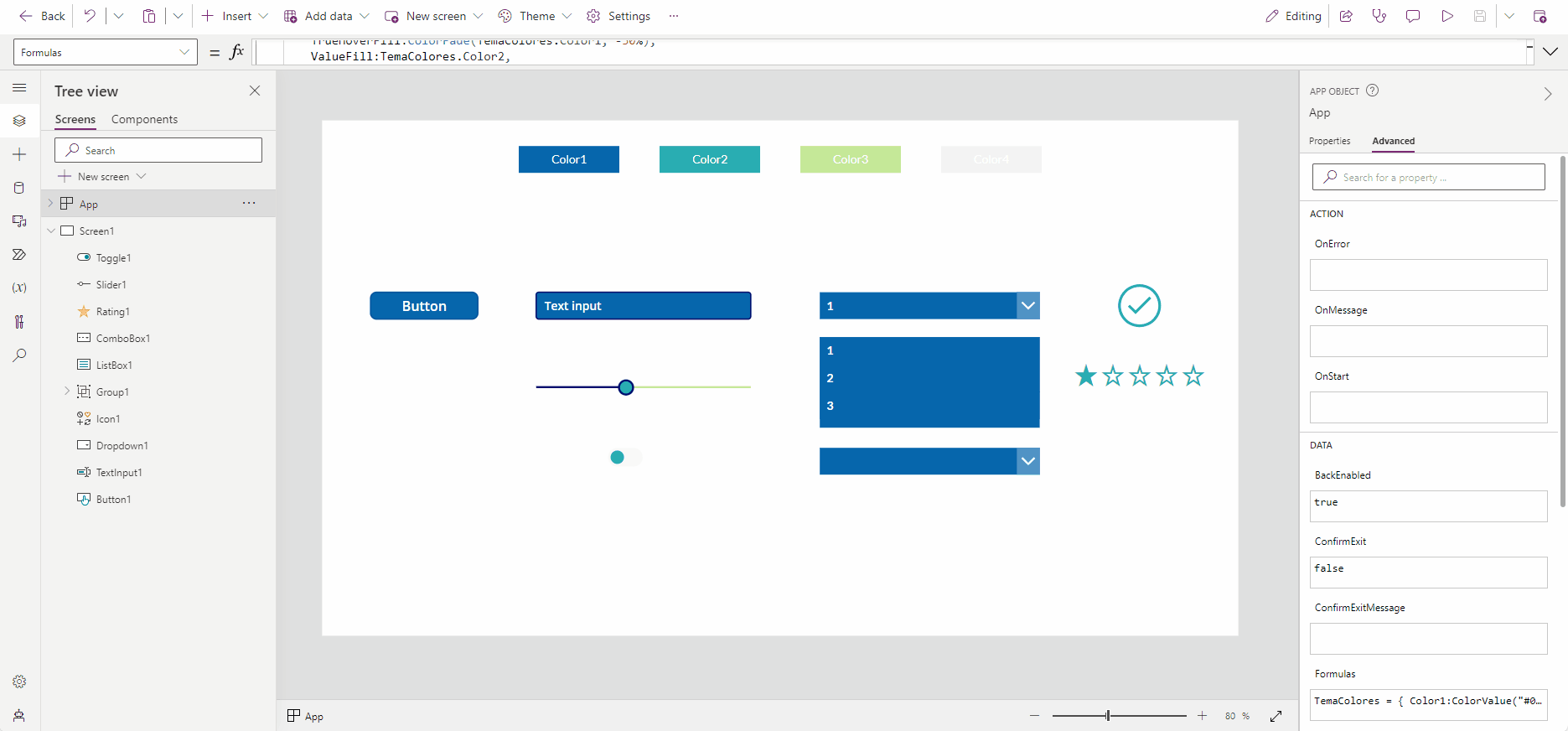Open the Properties tab in right panel
Screen dimensions: 1568x731
tap(1330, 141)
